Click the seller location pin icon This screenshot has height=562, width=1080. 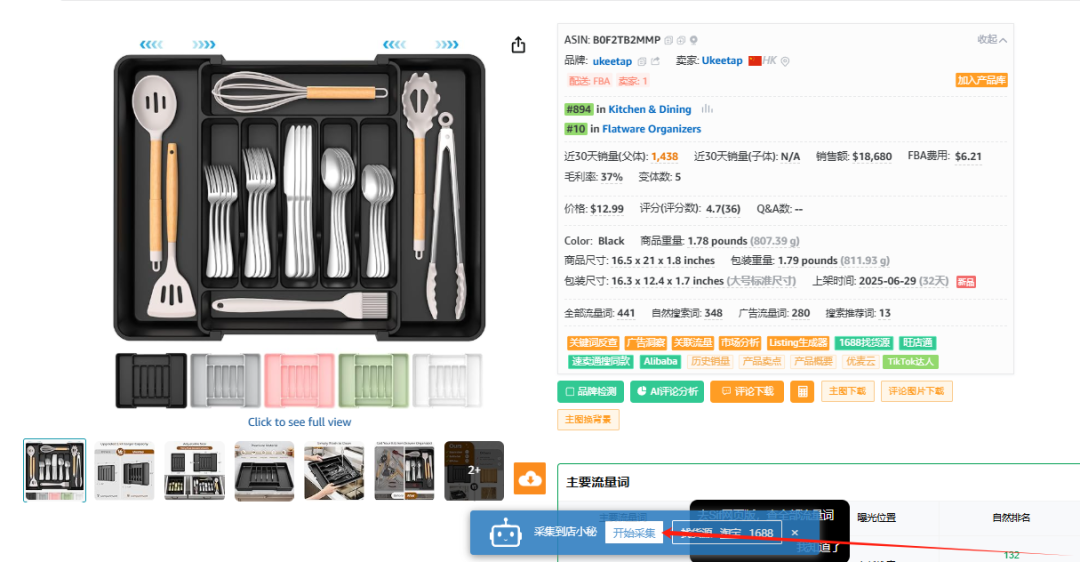tap(785, 61)
